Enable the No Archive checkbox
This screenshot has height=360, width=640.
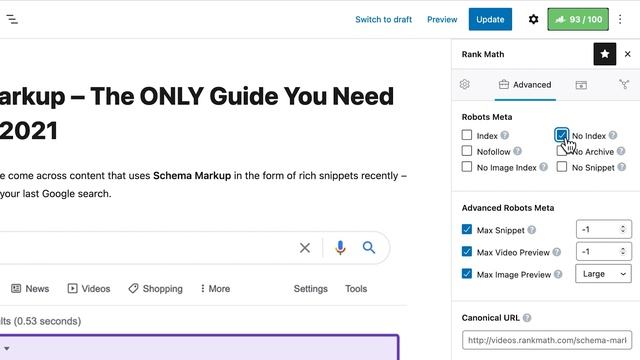tap(562, 151)
